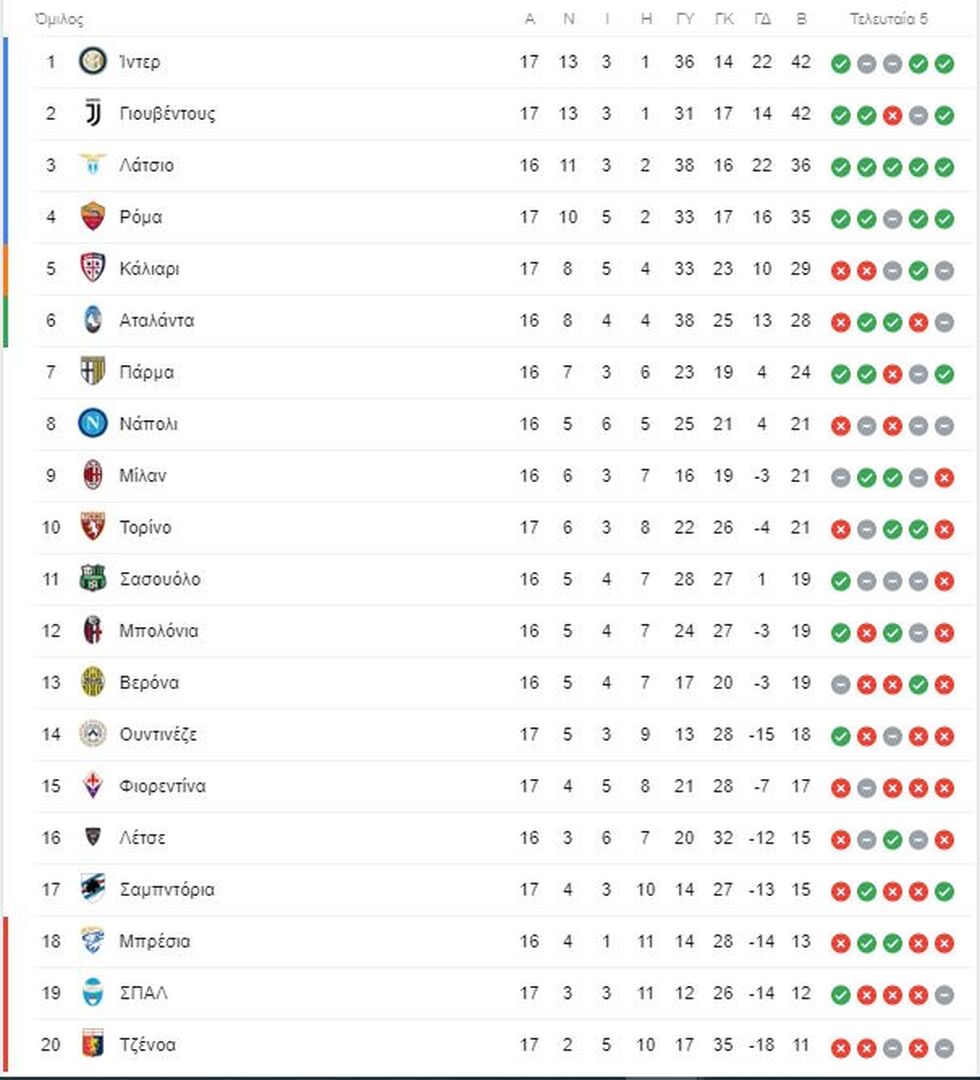Click the Fiorentina purple crest icon
980x1080 pixels.
coord(92,786)
